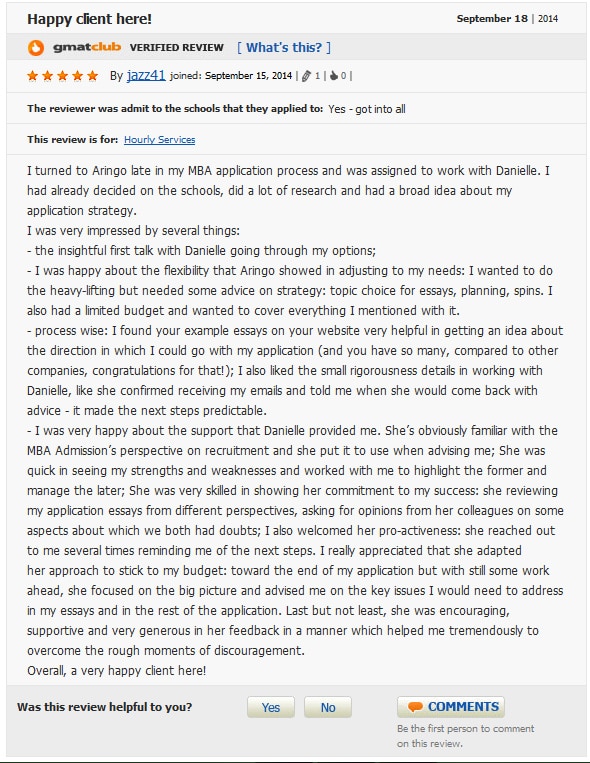Click the "Happy client here!" review title

tap(90, 19)
